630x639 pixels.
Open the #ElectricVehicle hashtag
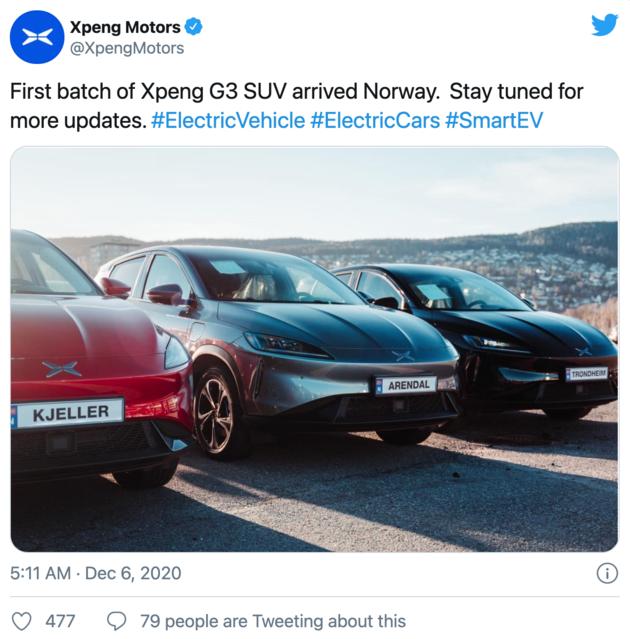[x=228, y=121]
